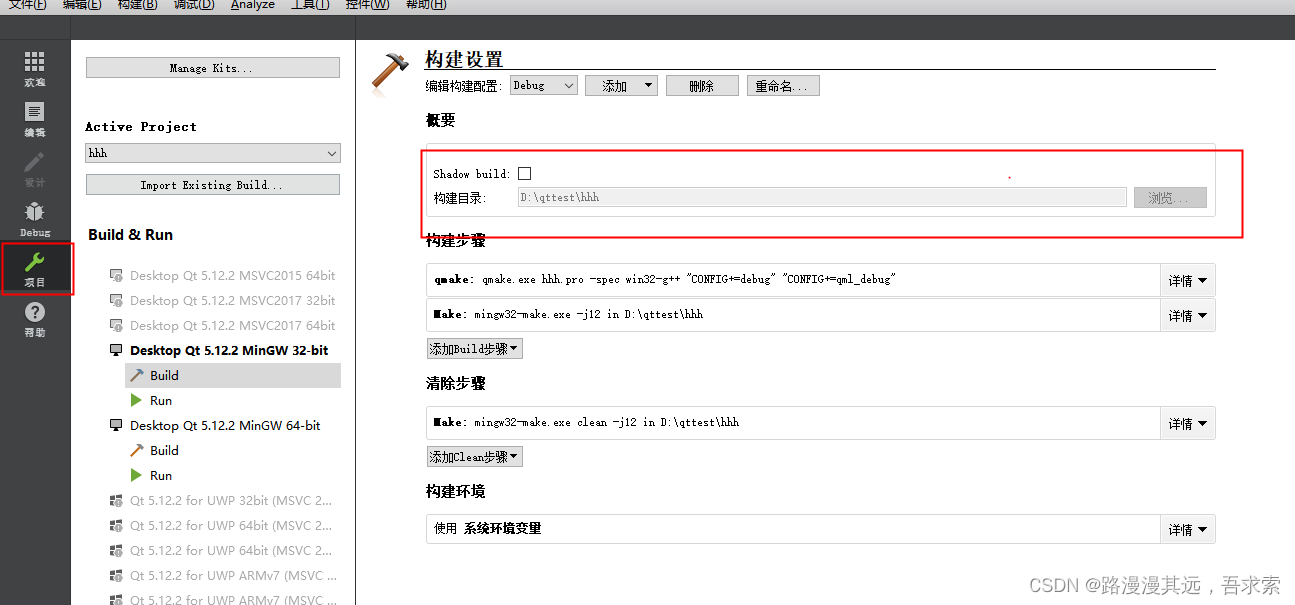1295x605 pixels.
Task: Enable Qt 5.12.2 for UWP 32bit kit
Action: point(230,500)
